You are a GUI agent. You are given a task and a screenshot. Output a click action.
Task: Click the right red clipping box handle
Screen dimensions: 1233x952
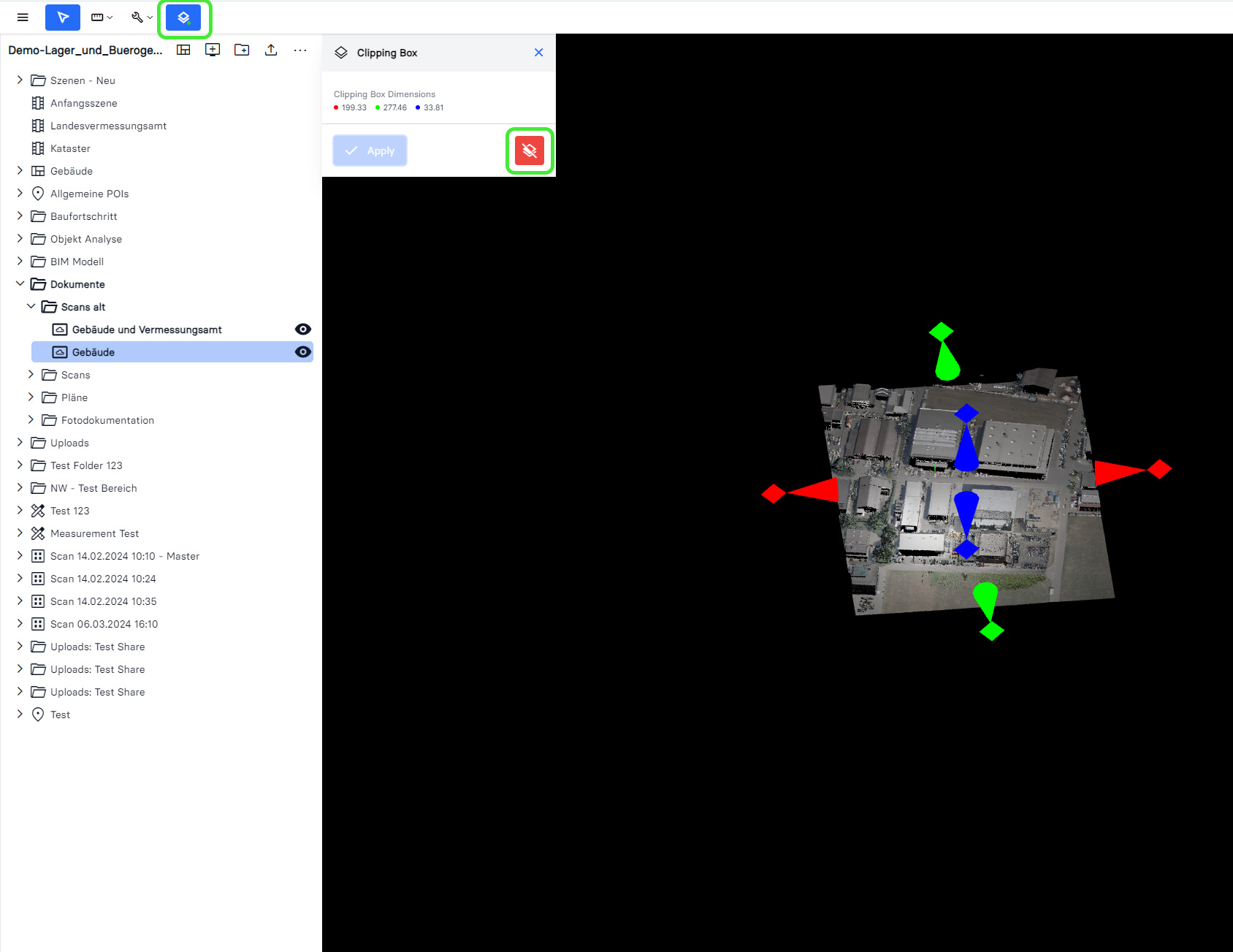pyautogui.click(x=1158, y=469)
